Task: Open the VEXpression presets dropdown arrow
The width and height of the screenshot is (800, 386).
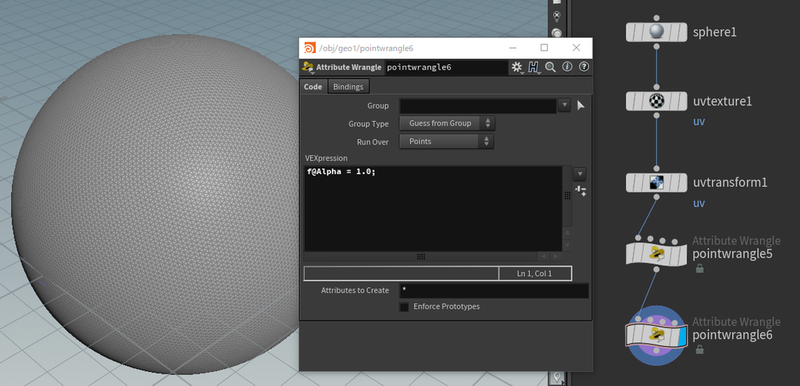Action: tap(580, 174)
